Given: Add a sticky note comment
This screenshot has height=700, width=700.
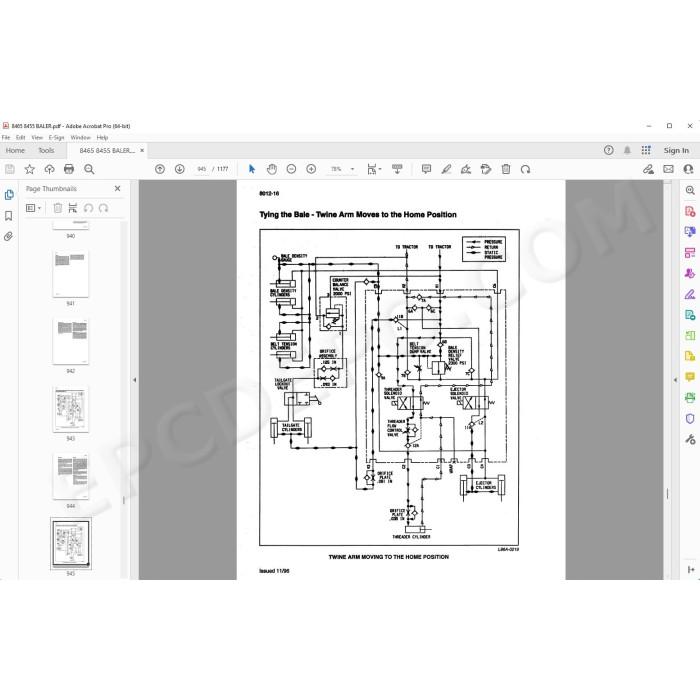Looking at the screenshot, I should click(426, 169).
